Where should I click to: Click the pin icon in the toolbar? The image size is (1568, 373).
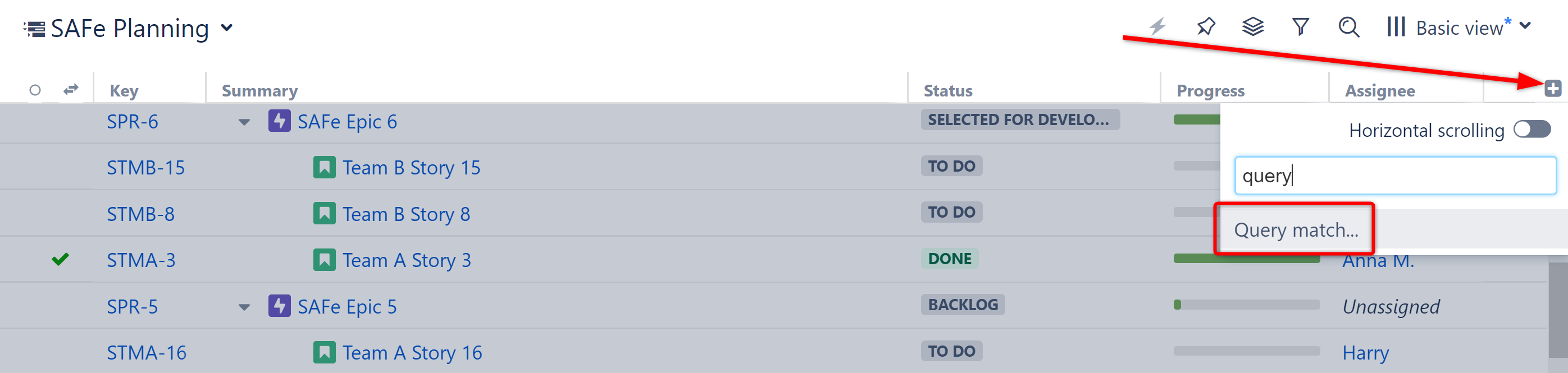point(1205,27)
